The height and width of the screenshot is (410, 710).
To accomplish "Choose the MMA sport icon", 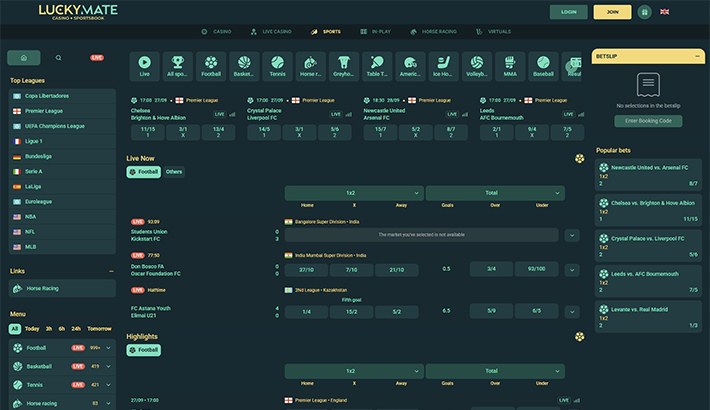I will pyautogui.click(x=509, y=66).
